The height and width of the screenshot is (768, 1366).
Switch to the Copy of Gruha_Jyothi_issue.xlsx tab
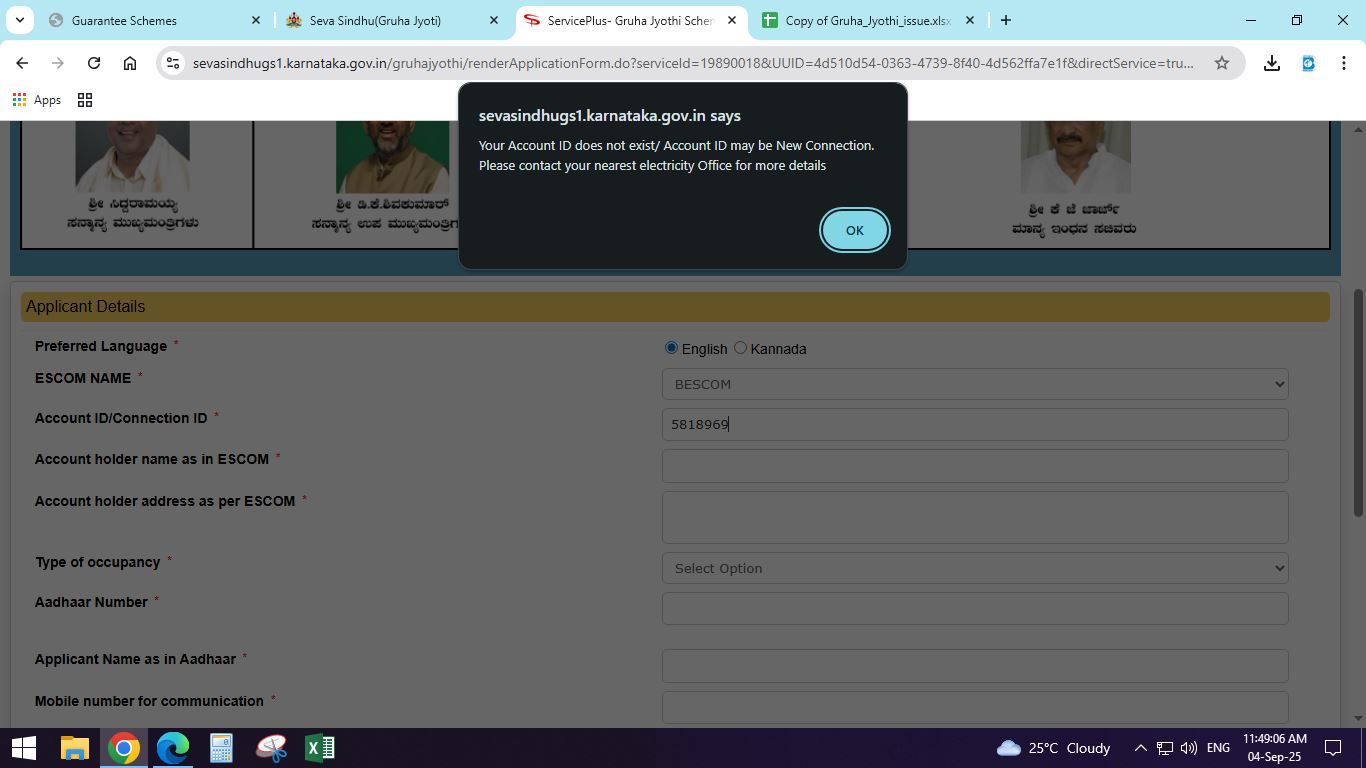click(866, 20)
